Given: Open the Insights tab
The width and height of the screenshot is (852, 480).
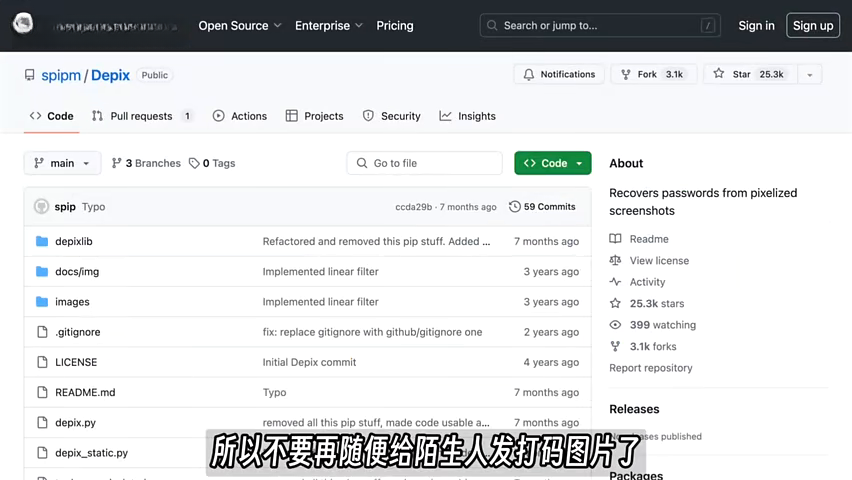Looking at the screenshot, I should [468, 116].
